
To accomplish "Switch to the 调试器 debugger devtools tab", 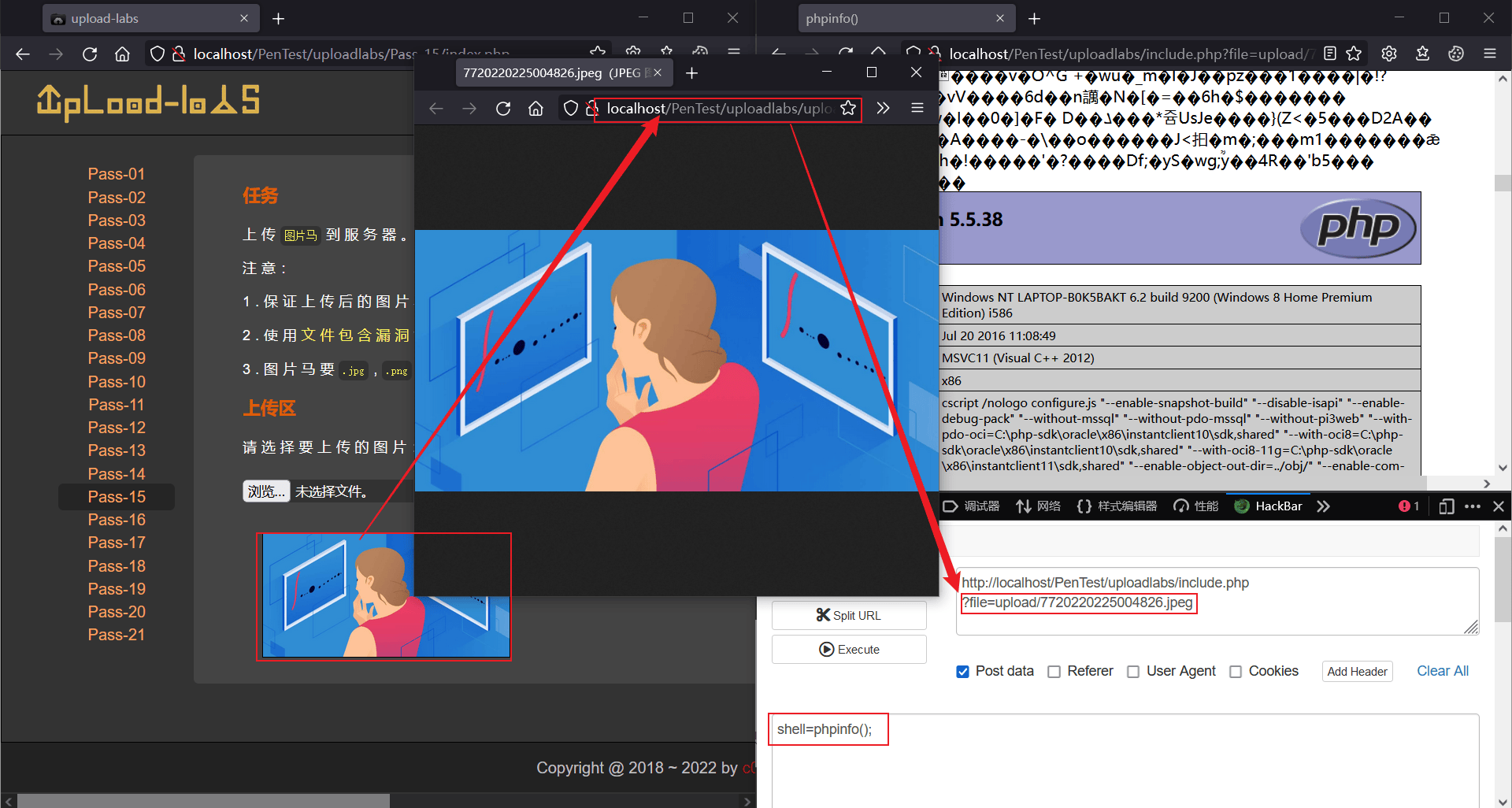I will (972, 506).
